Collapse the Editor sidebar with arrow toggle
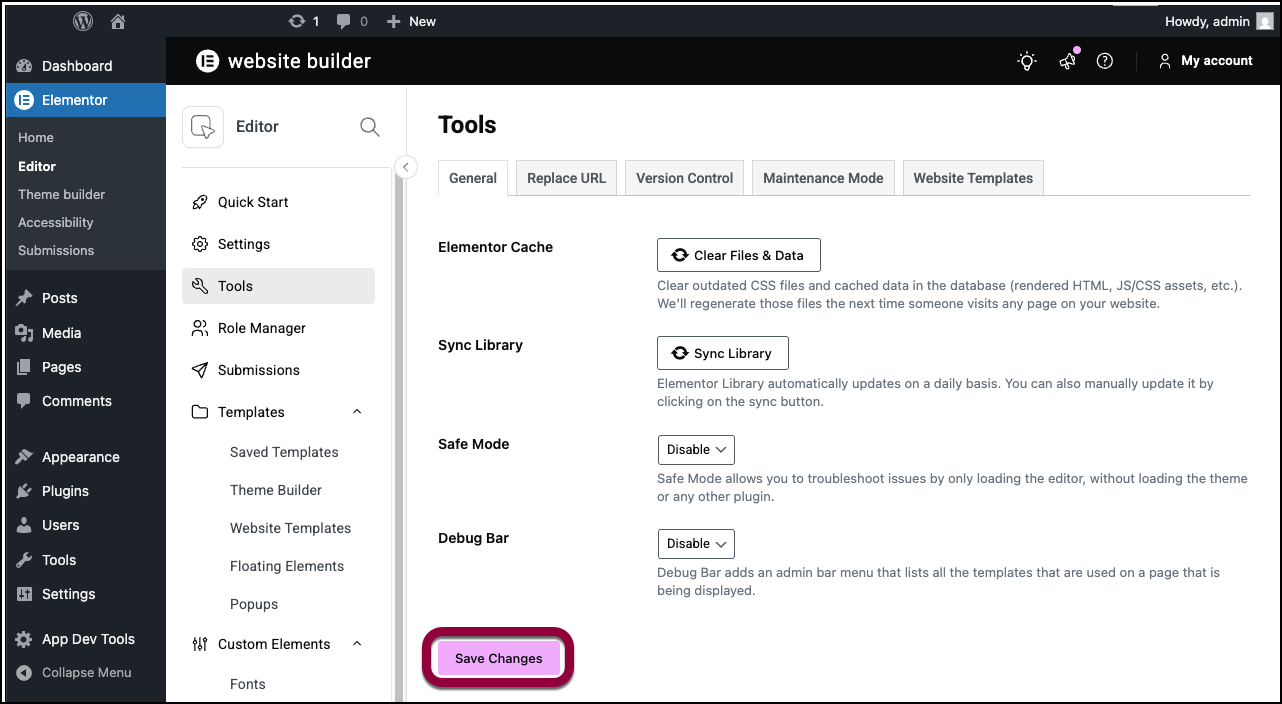 [406, 167]
